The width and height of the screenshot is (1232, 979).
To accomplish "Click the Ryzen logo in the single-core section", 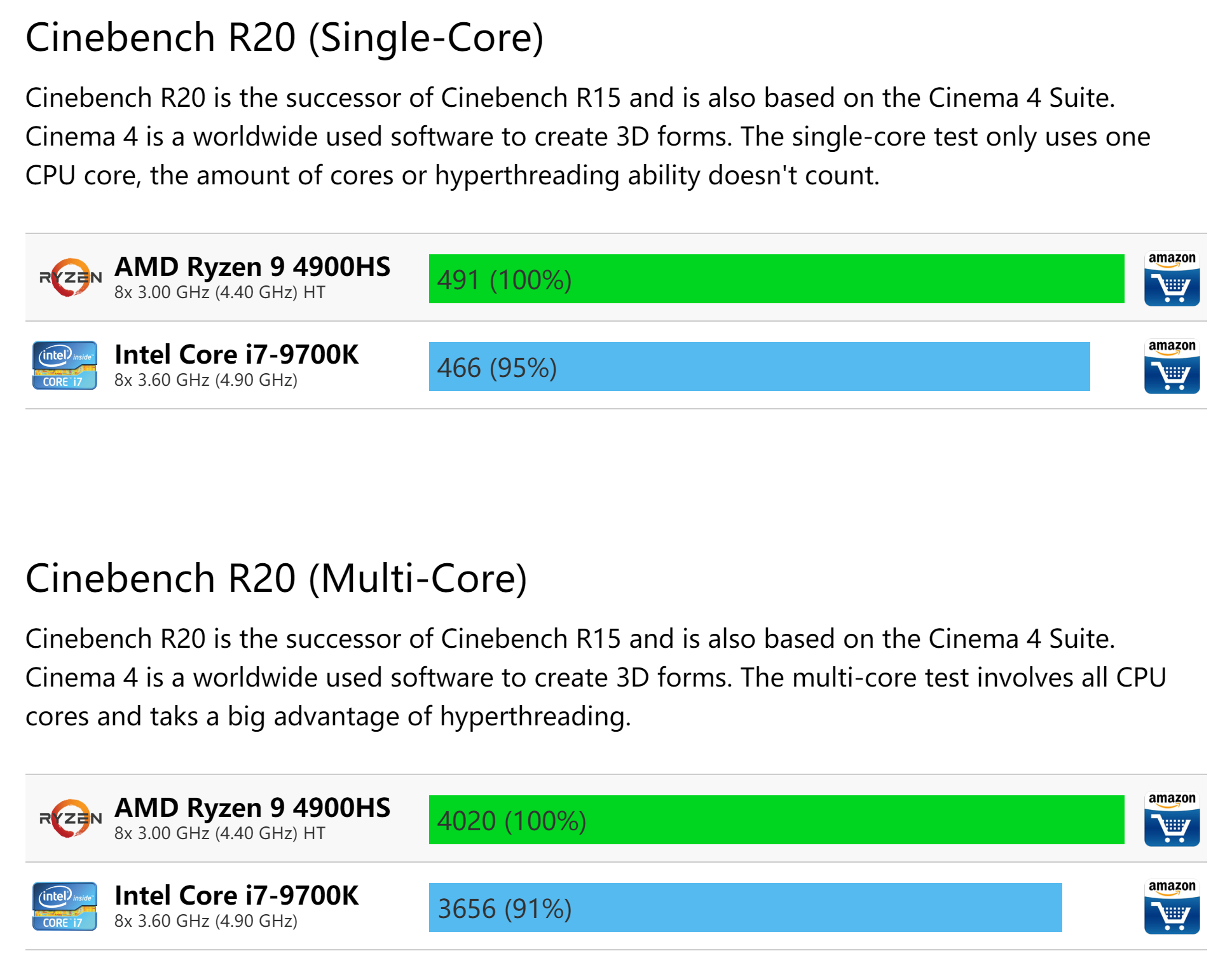I will [70, 278].
